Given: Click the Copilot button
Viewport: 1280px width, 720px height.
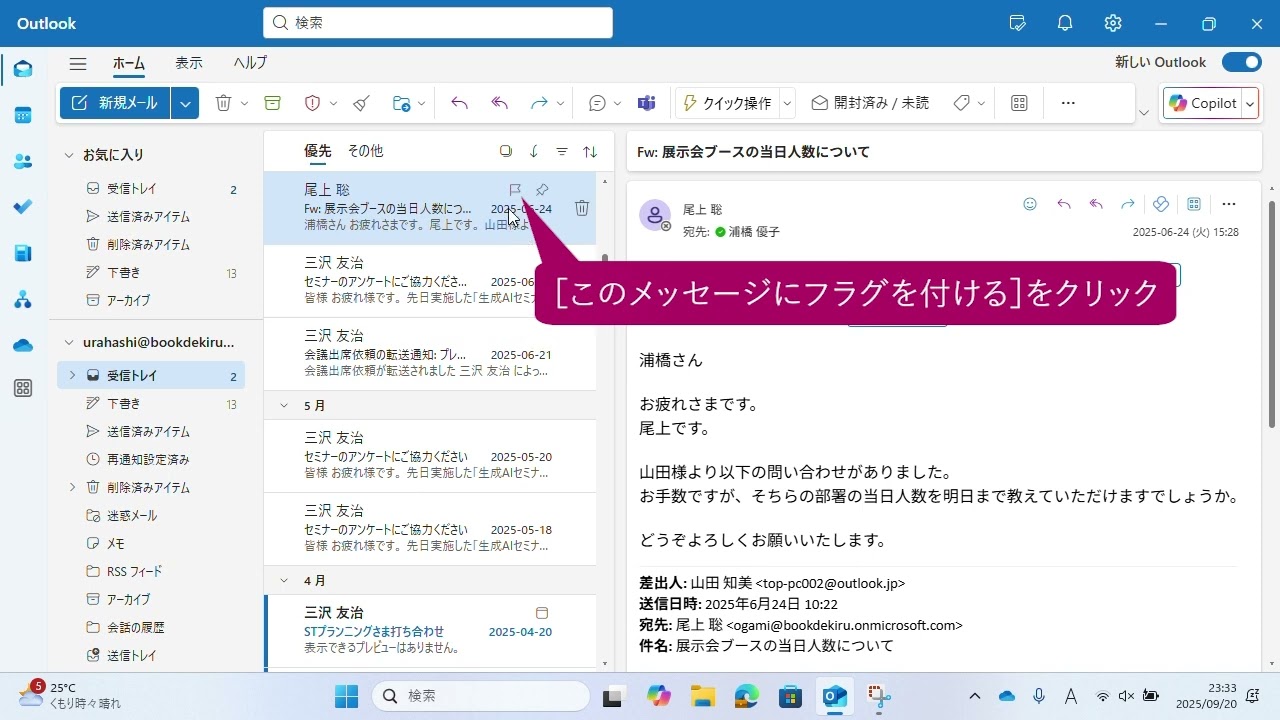Looking at the screenshot, I should click(x=1203, y=103).
